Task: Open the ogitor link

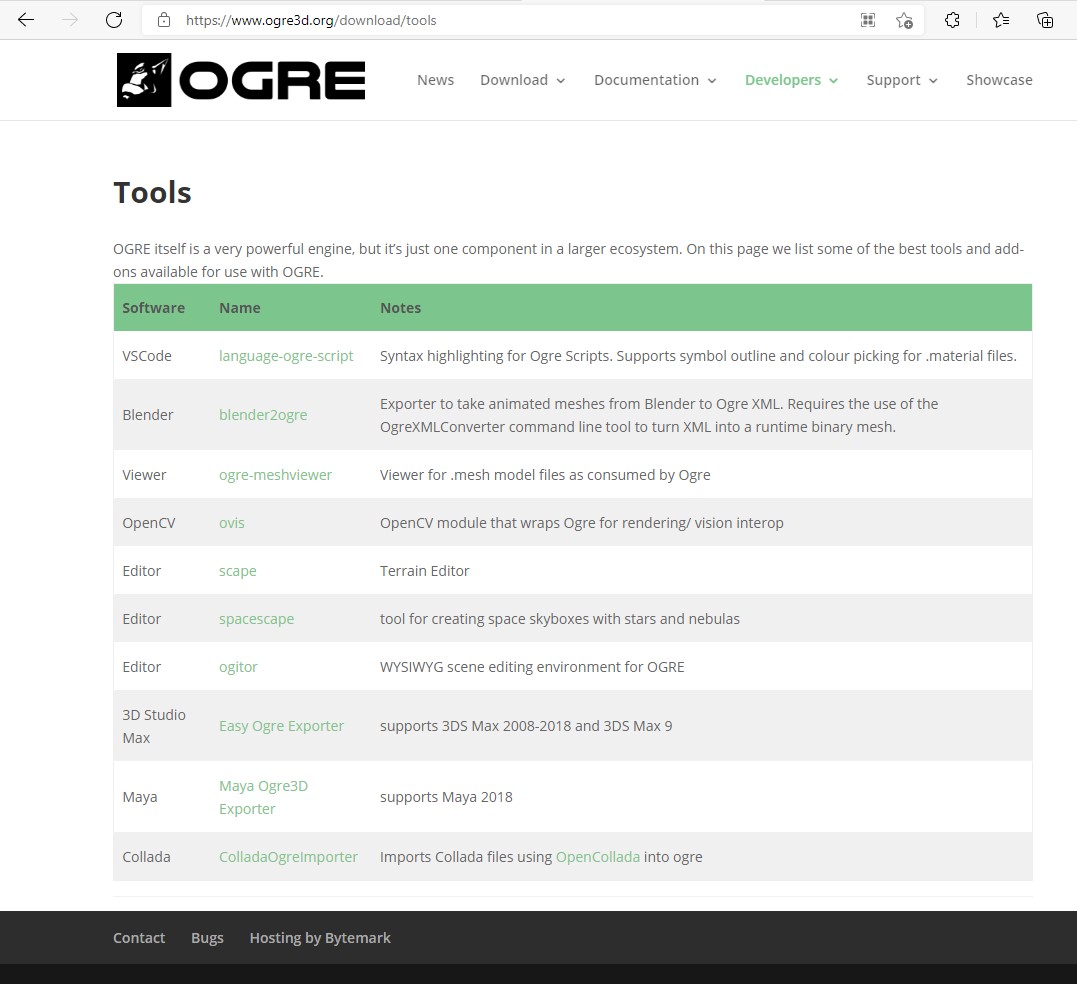Action: [238, 667]
